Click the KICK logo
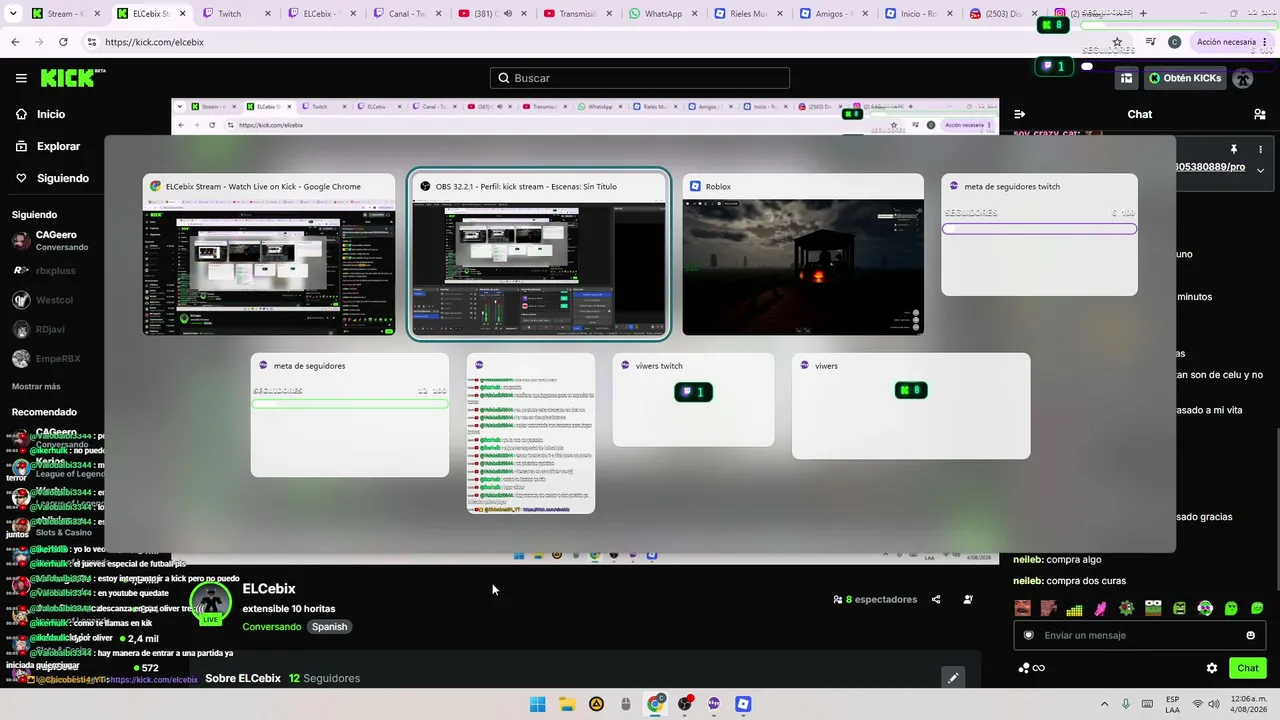The height and width of the screenshot is (720, 1280). [73, 78]
